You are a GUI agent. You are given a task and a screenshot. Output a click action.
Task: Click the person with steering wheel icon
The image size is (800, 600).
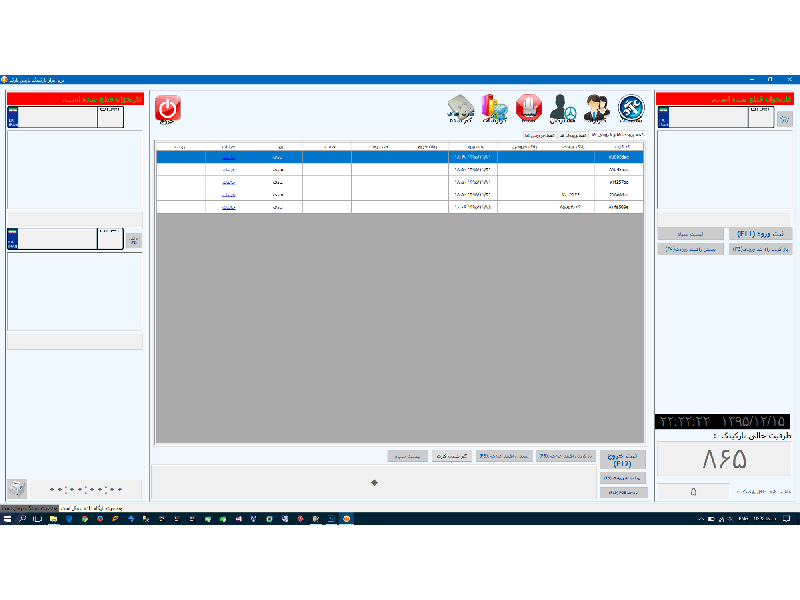[x=563, y=108]
